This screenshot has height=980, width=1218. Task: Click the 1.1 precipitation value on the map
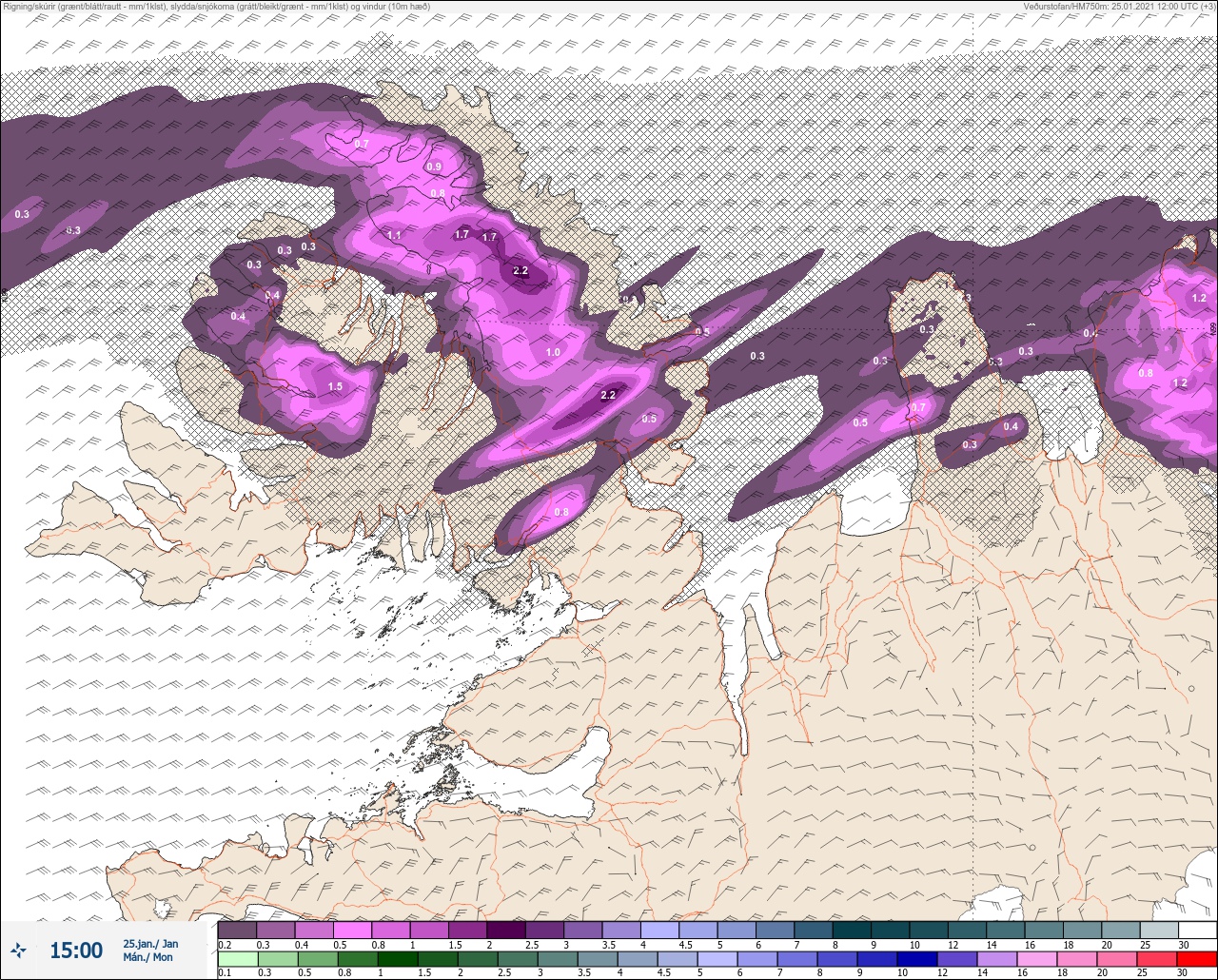395,235
